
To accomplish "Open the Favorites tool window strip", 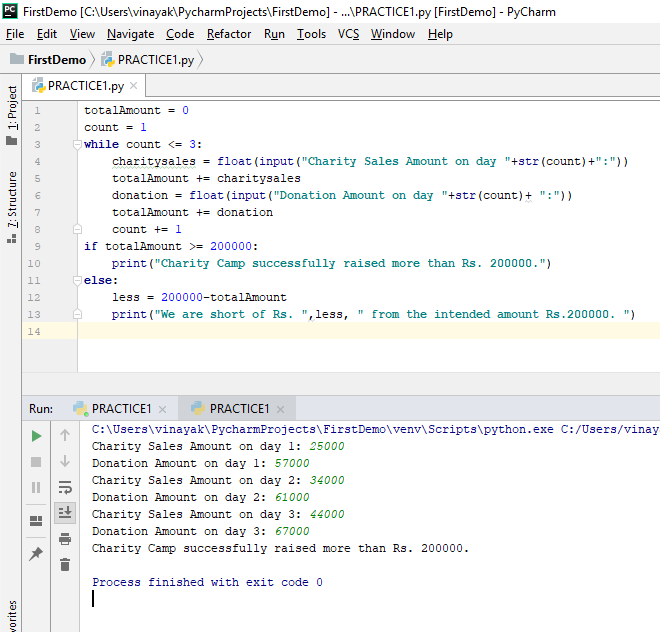I will click(x=12, y=616).
